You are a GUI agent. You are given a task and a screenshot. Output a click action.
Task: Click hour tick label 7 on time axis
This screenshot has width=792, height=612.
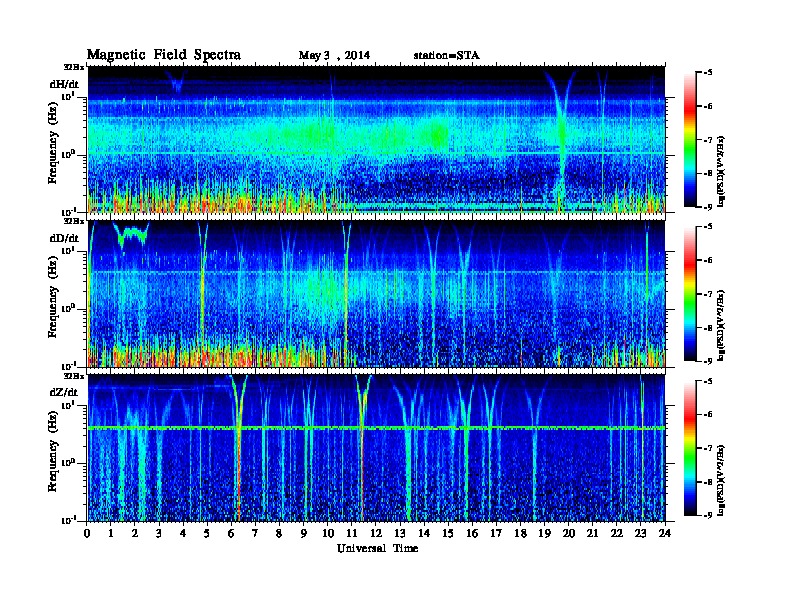[x=255, y=533]
